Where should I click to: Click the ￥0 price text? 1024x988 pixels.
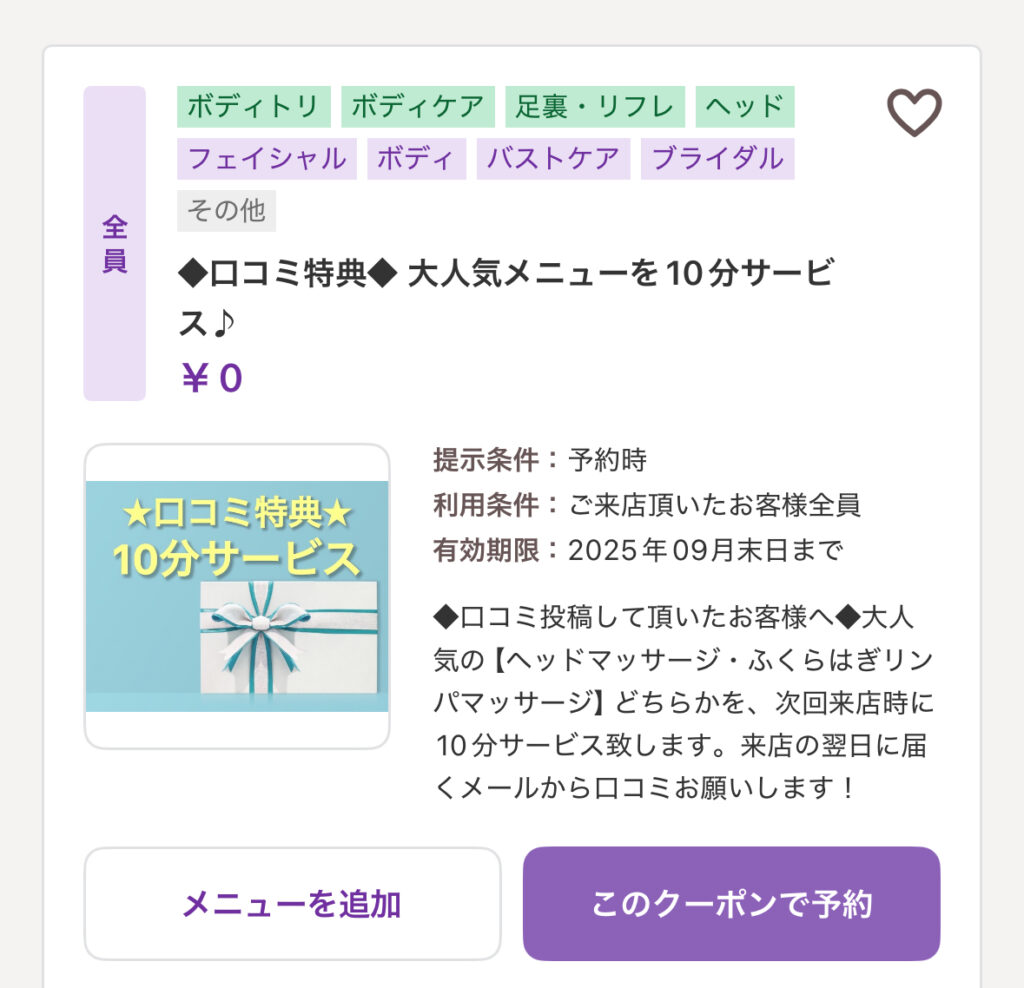(211, 379)
